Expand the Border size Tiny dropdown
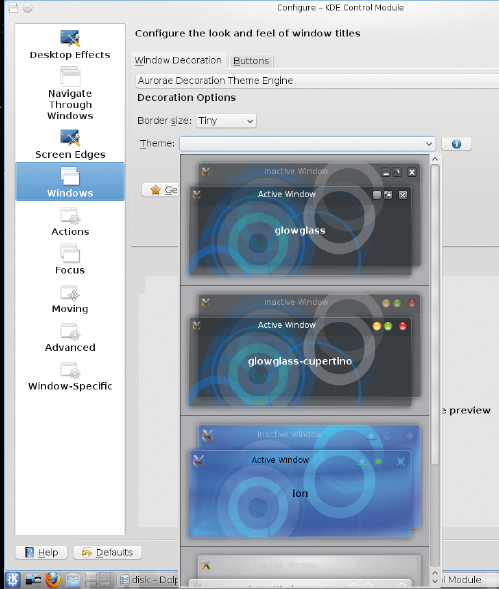The width and height of the screenshot is (499, 589). [x=226, y=121]
